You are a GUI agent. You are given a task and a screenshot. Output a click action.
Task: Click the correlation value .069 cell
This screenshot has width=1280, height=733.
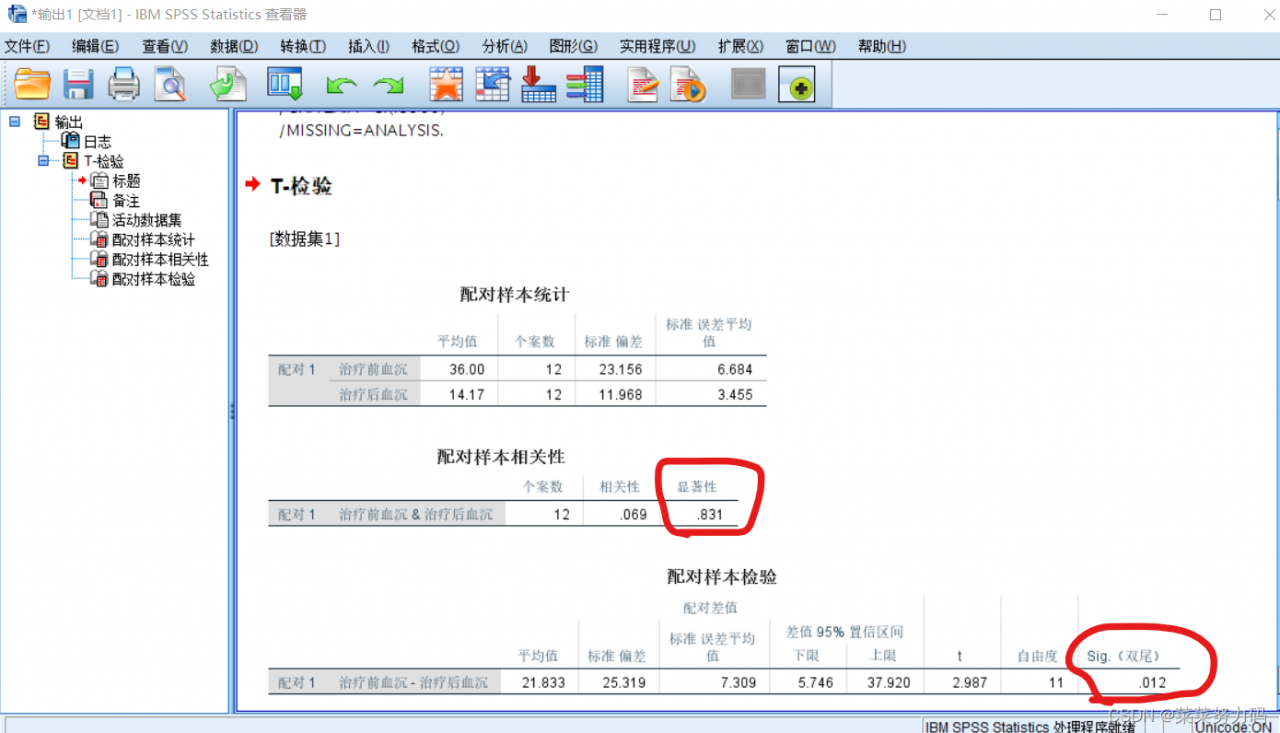631,515
